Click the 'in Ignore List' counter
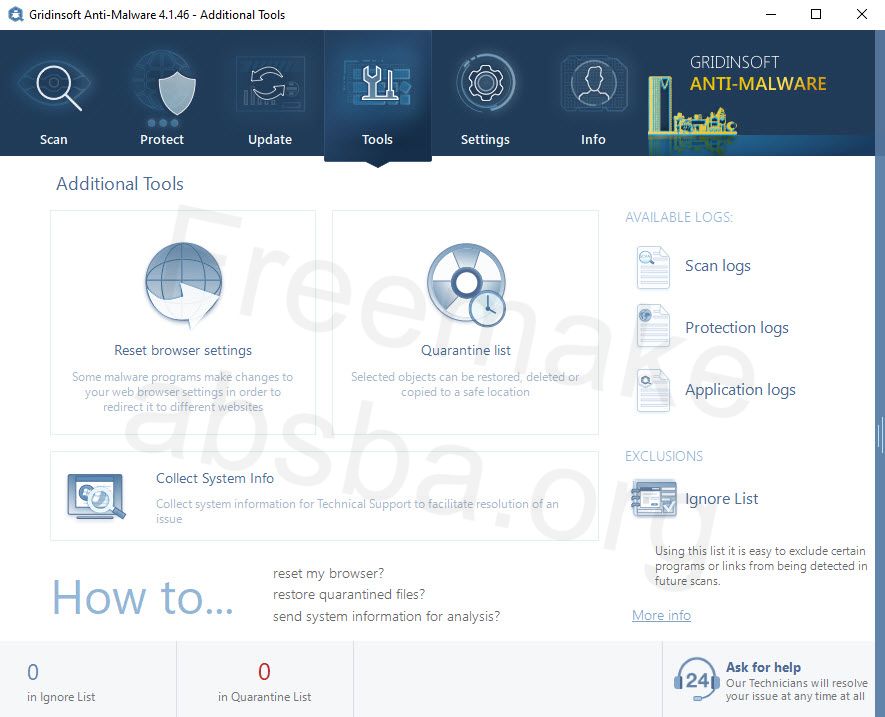This screenshot has width=885, height=717. pos(61,683)
